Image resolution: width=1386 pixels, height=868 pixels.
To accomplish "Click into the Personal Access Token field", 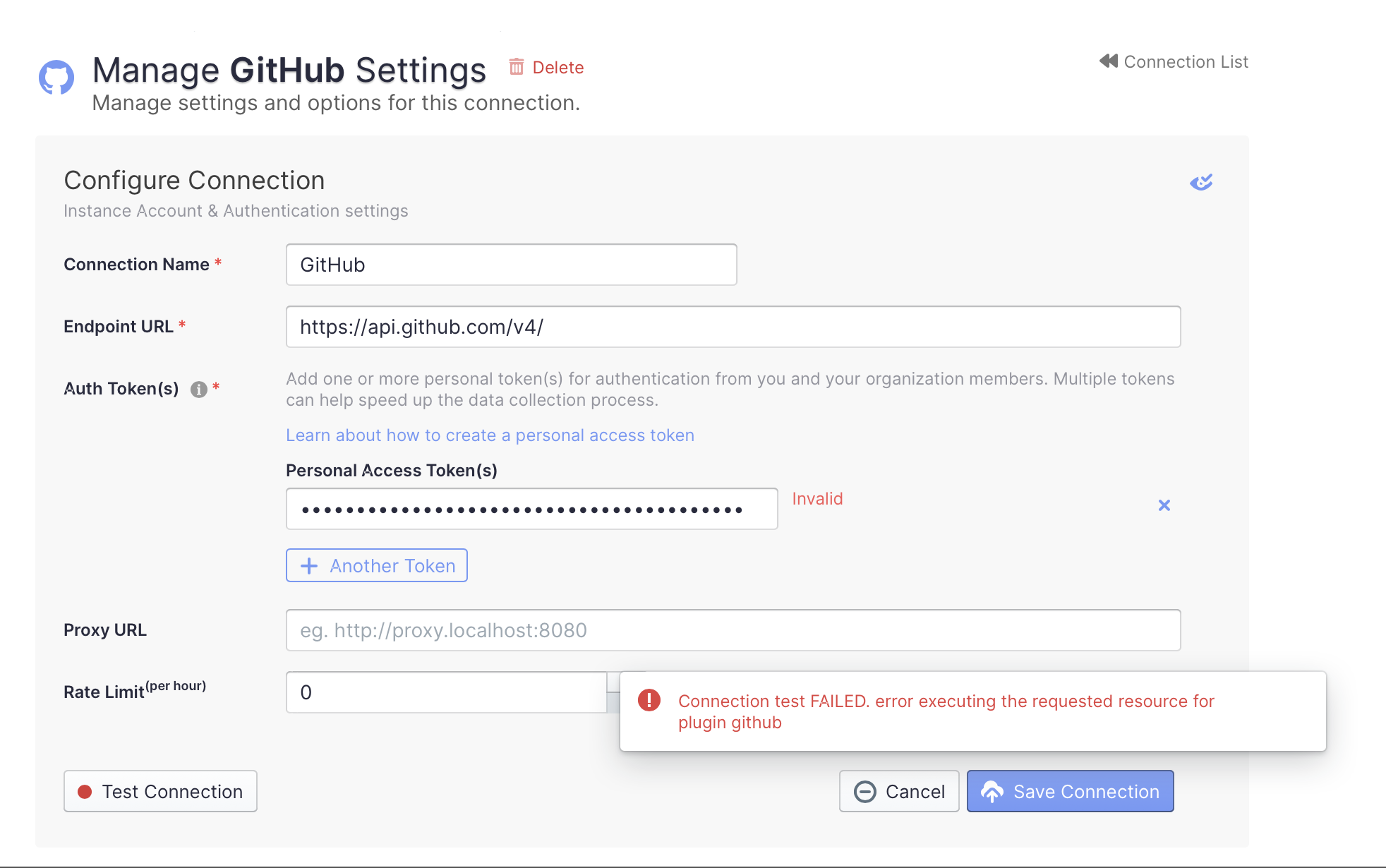I will tap(531, 509).
